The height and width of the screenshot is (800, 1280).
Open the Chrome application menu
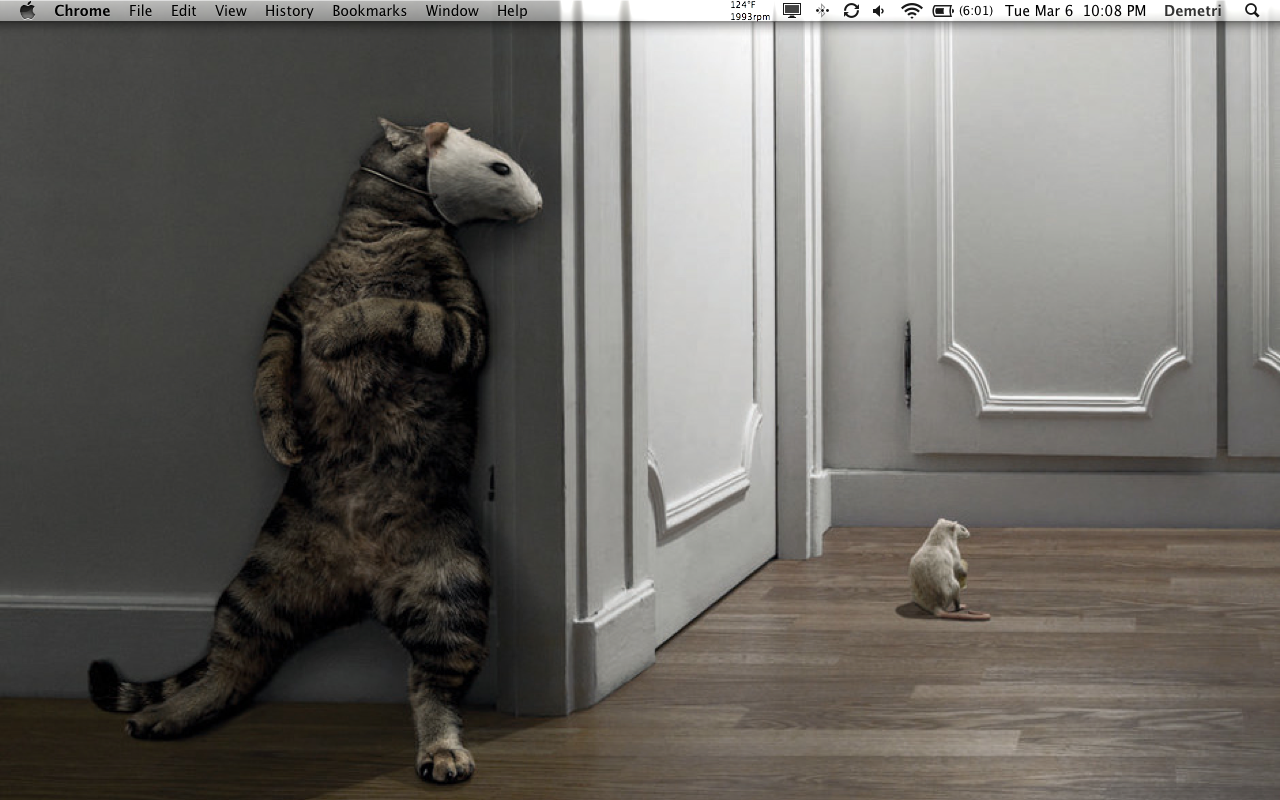[x=82, y=11]
